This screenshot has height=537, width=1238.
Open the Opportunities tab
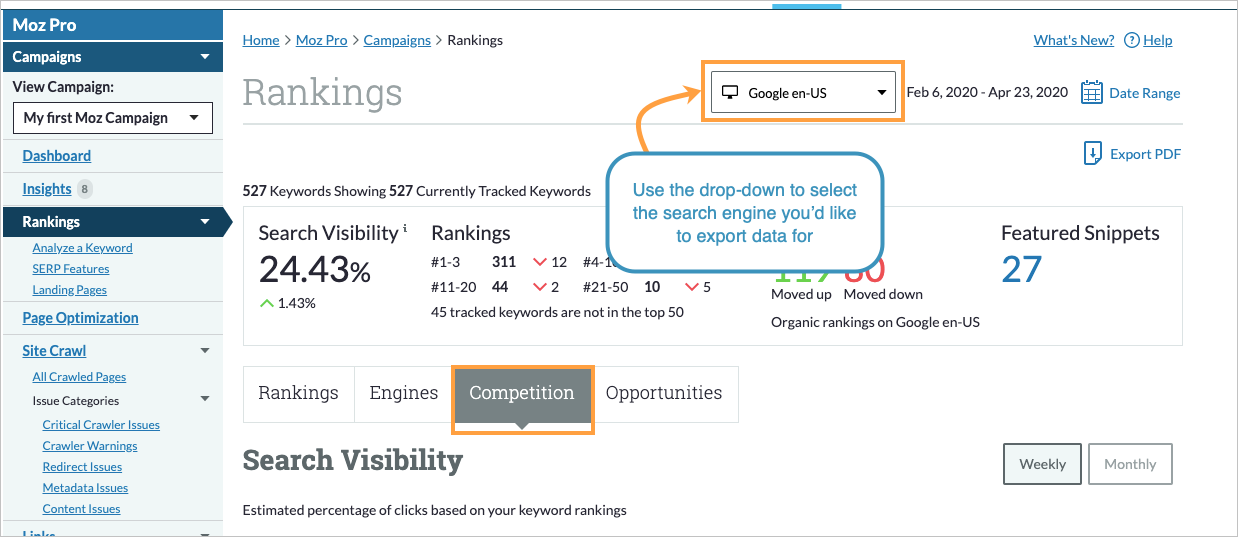[664, 393]
